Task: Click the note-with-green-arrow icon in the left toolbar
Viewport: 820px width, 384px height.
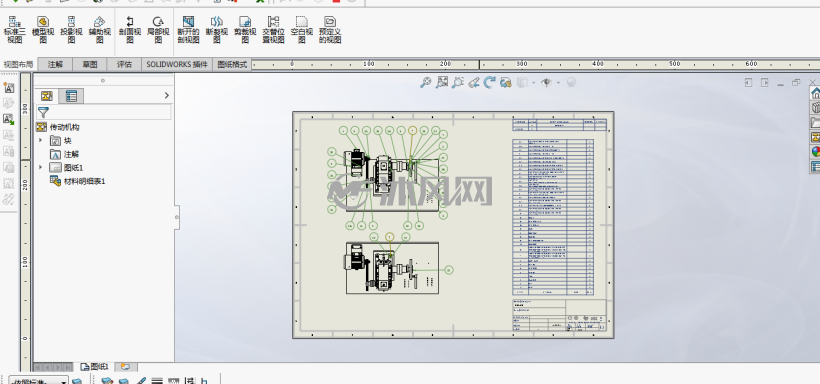Action: (9, 119)
